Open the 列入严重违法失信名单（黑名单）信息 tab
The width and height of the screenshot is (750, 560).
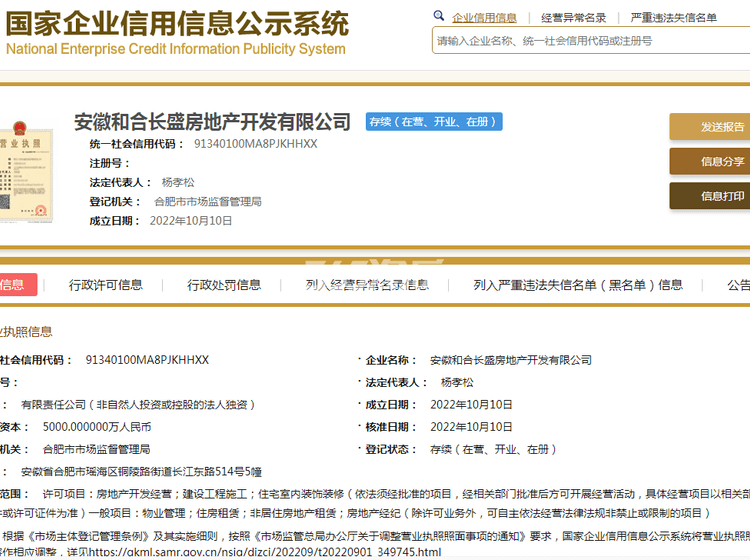pyautogui.click(x=578, y=285)
